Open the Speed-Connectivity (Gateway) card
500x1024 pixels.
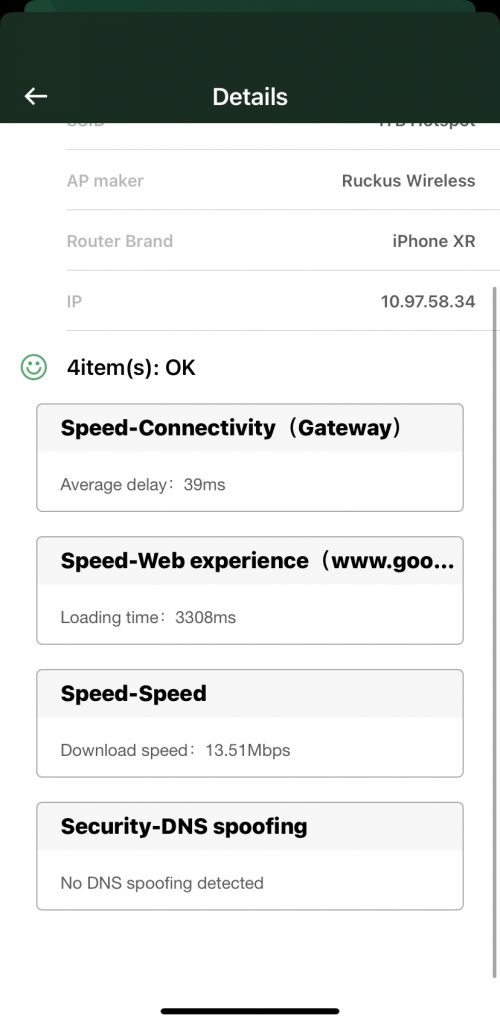(x=250, y=457)
